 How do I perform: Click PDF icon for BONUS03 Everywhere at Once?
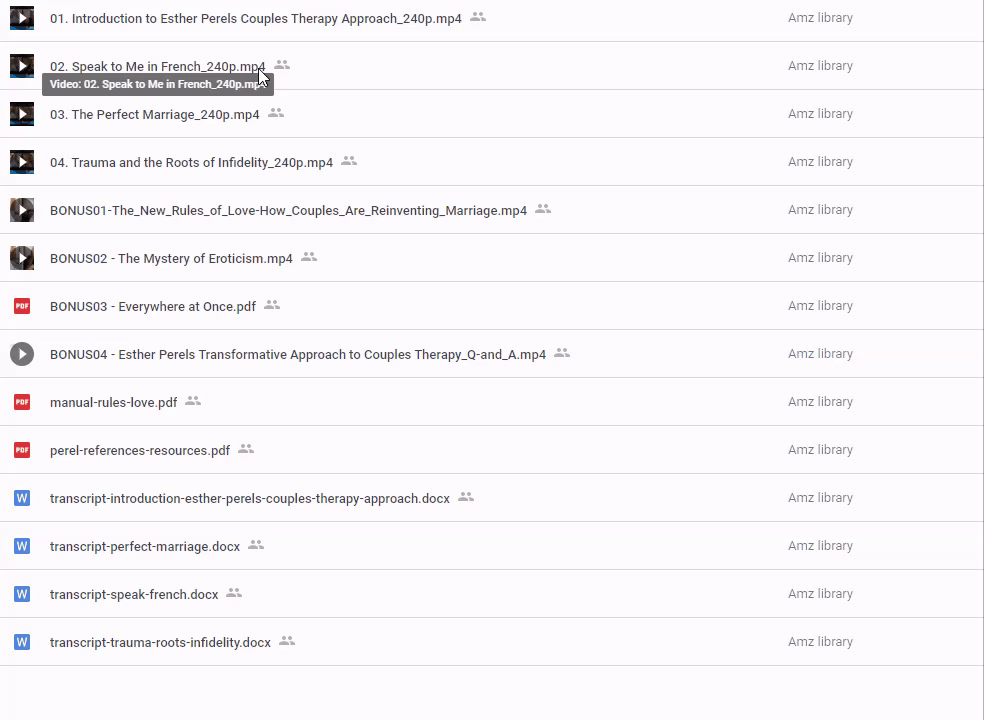22,306
